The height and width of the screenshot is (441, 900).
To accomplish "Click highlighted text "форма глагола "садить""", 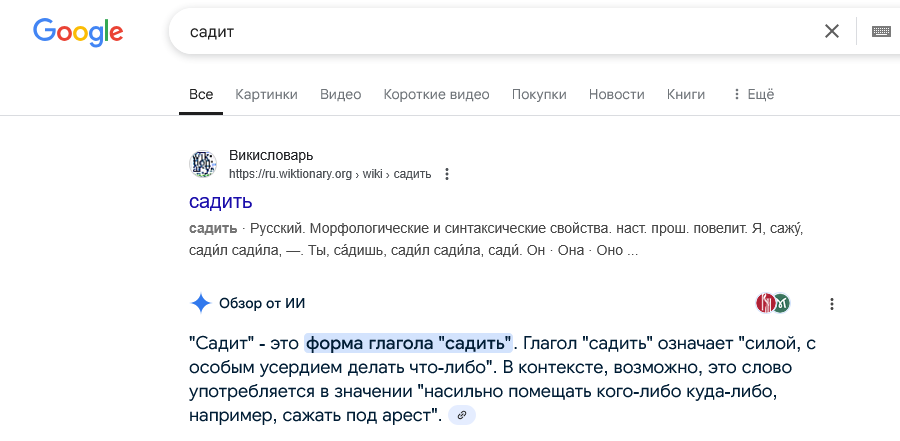I will 409,343.
